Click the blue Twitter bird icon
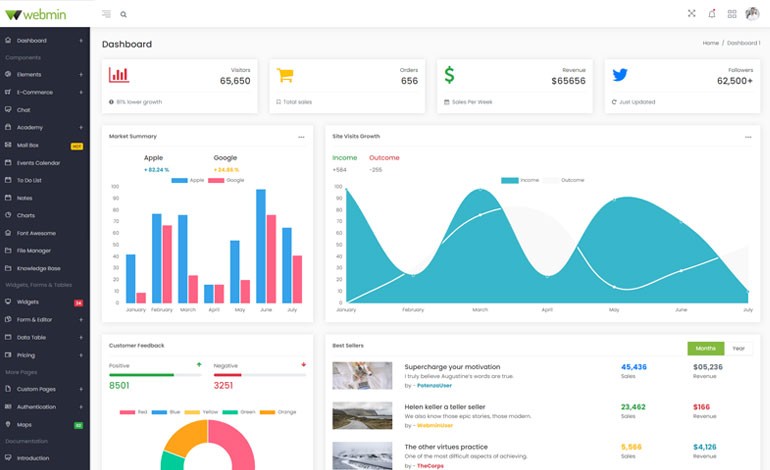Image resolution: width=770 pixels, height=470 pixels. (620, 75)
